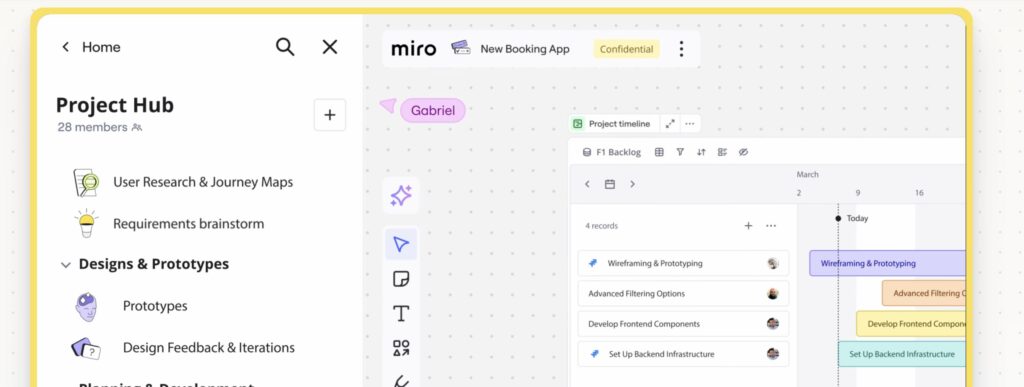Open Advanced Filtering Options record row
The width and height of the screenshot is (1024, 387).
(x=683, y=294)
